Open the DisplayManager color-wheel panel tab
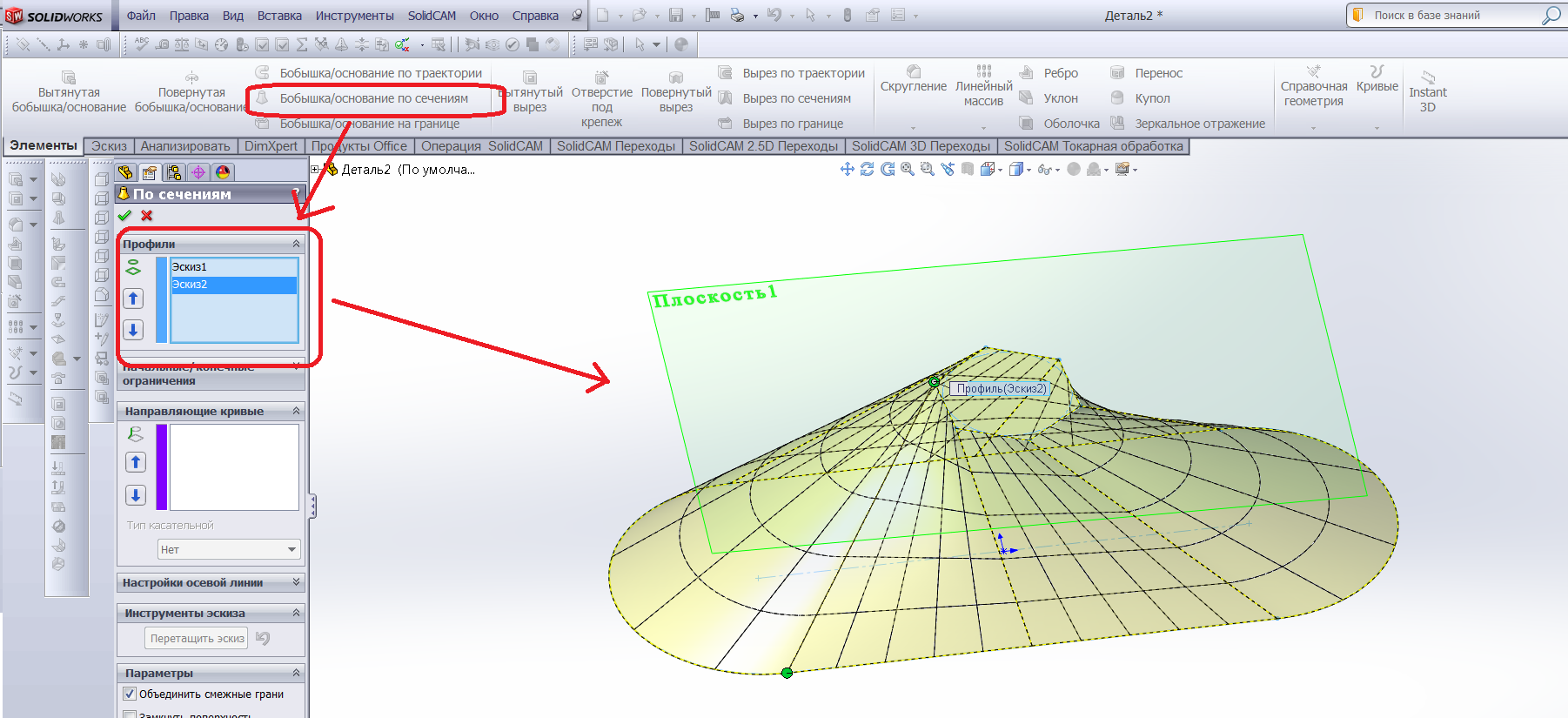The height and width of the screenshot is (718, 1568). [223, 172]
